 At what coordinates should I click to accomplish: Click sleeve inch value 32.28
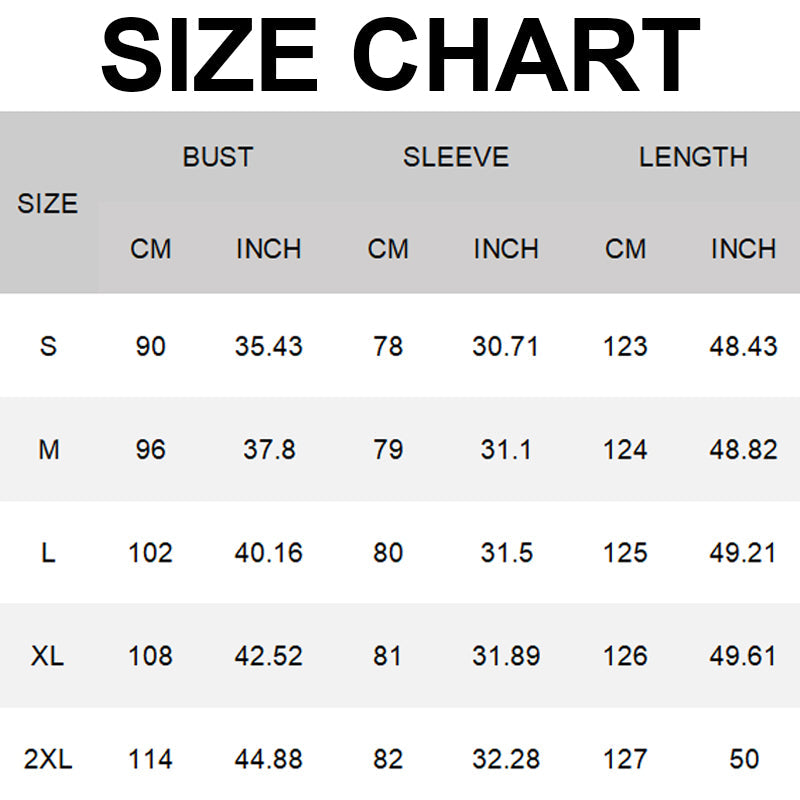(x=506, y=759)
